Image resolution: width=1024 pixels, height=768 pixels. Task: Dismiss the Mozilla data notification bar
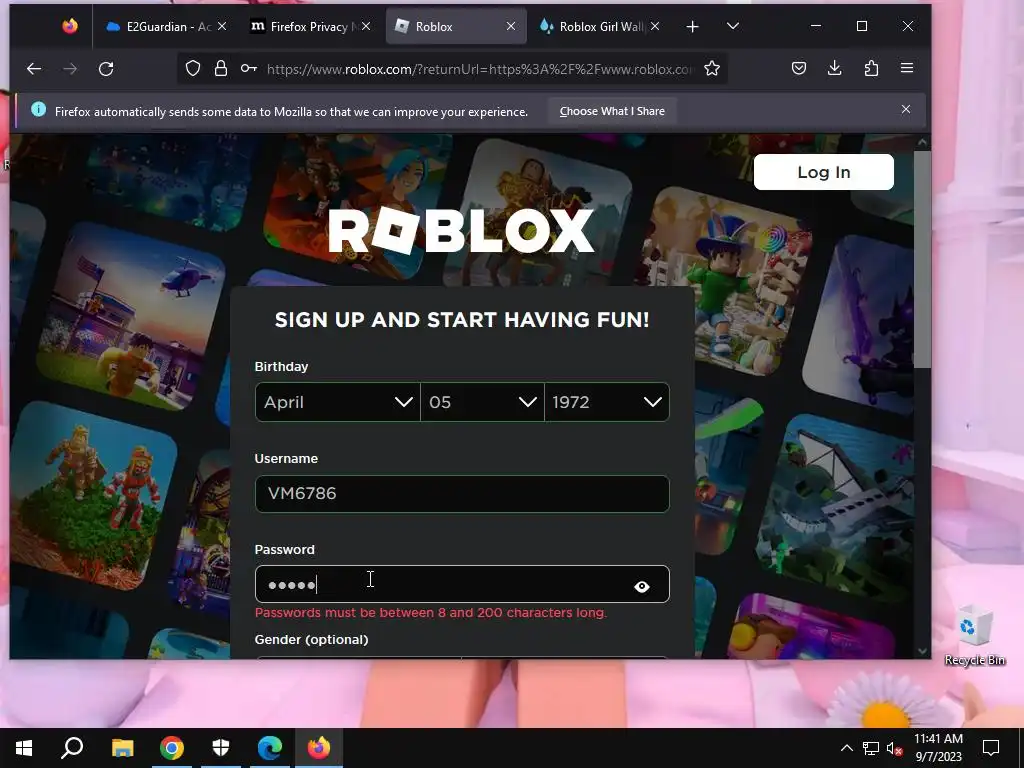tap(906, 110)
